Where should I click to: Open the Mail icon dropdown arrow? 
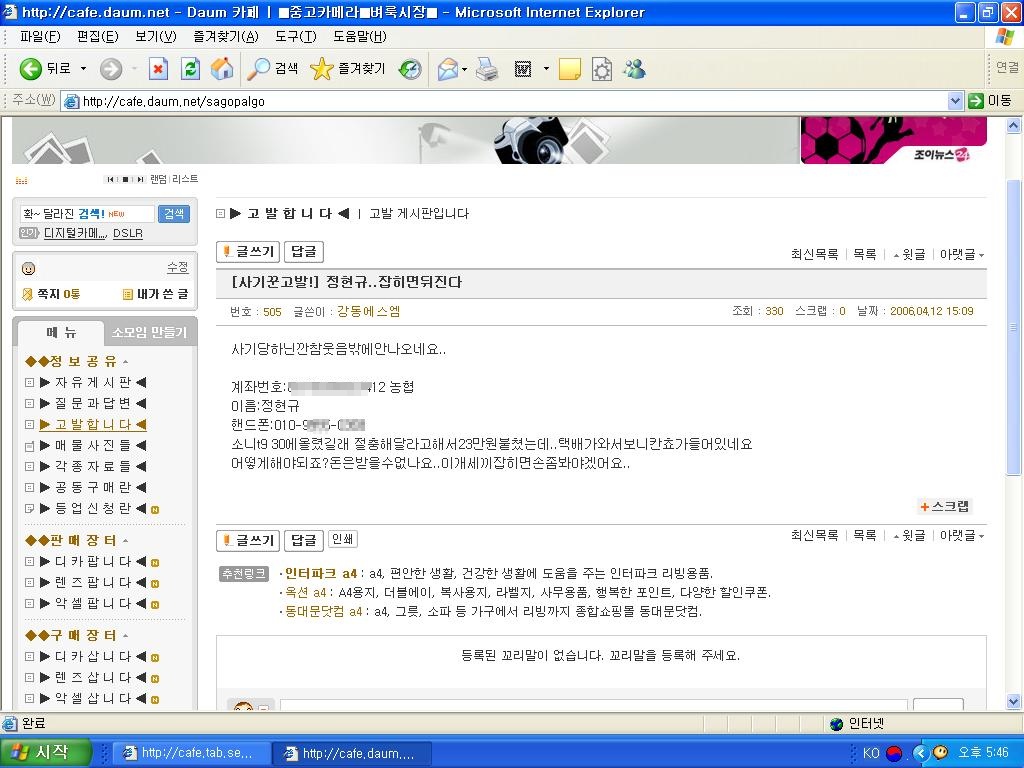[x=464, y=69]
